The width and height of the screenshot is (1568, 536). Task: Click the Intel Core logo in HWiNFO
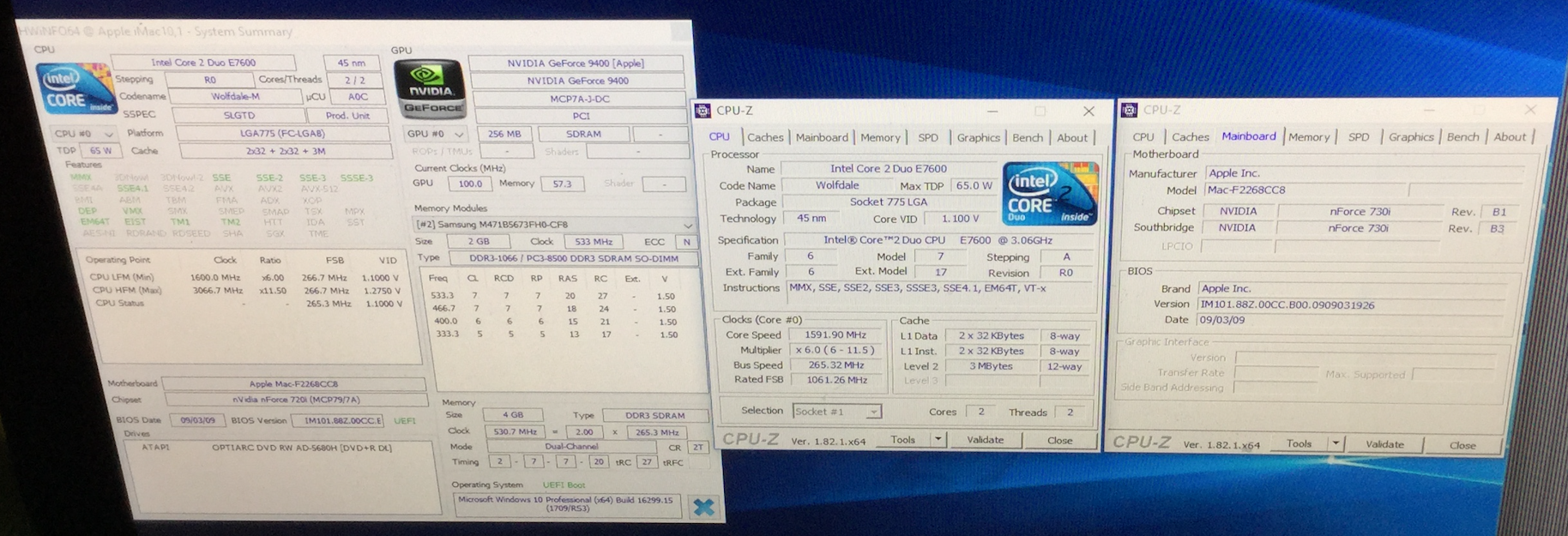75,88
